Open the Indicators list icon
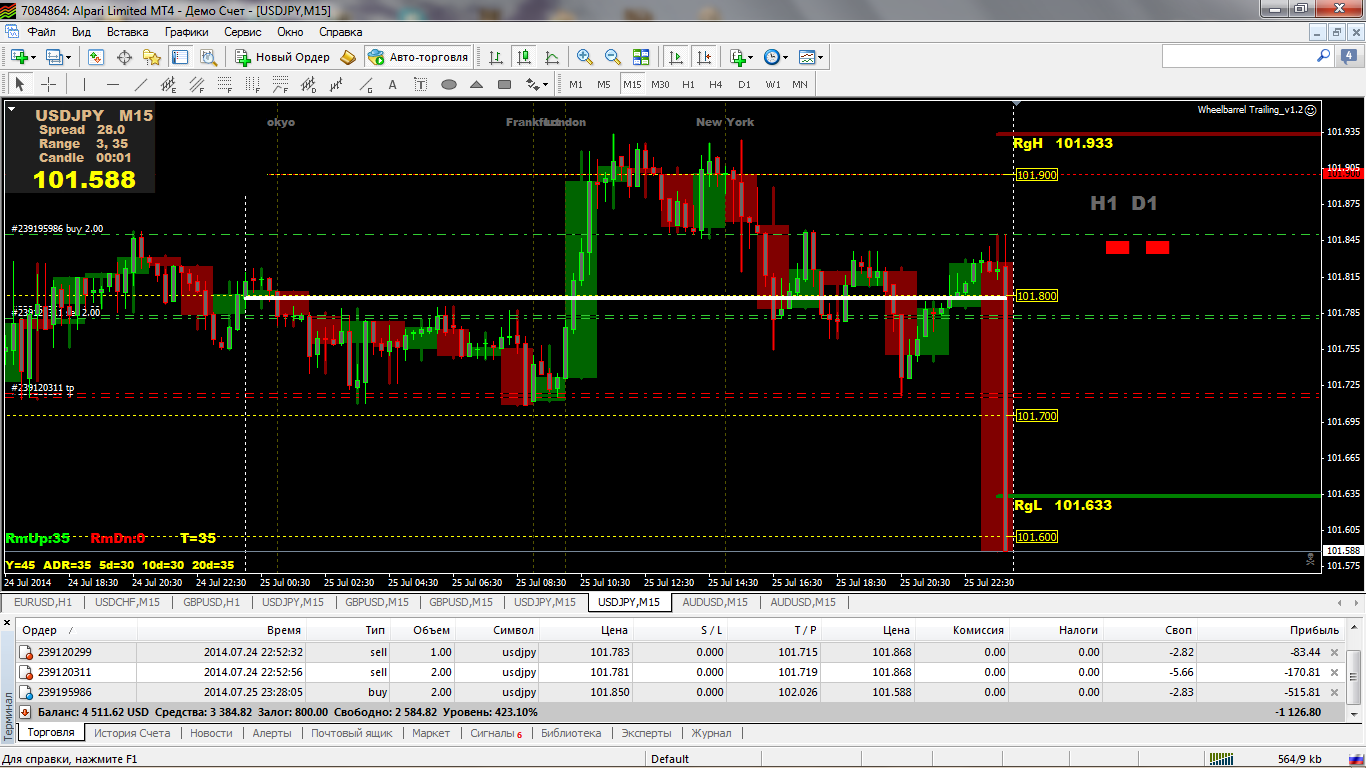The image size is (1366, 768). (737, 57)
